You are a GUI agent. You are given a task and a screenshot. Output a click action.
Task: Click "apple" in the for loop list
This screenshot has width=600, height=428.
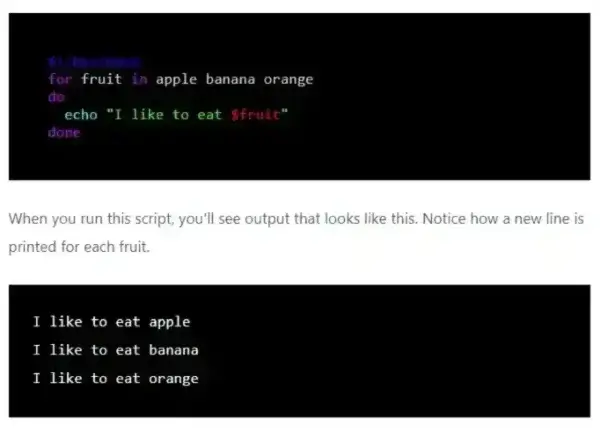click(x=176, y=79)
